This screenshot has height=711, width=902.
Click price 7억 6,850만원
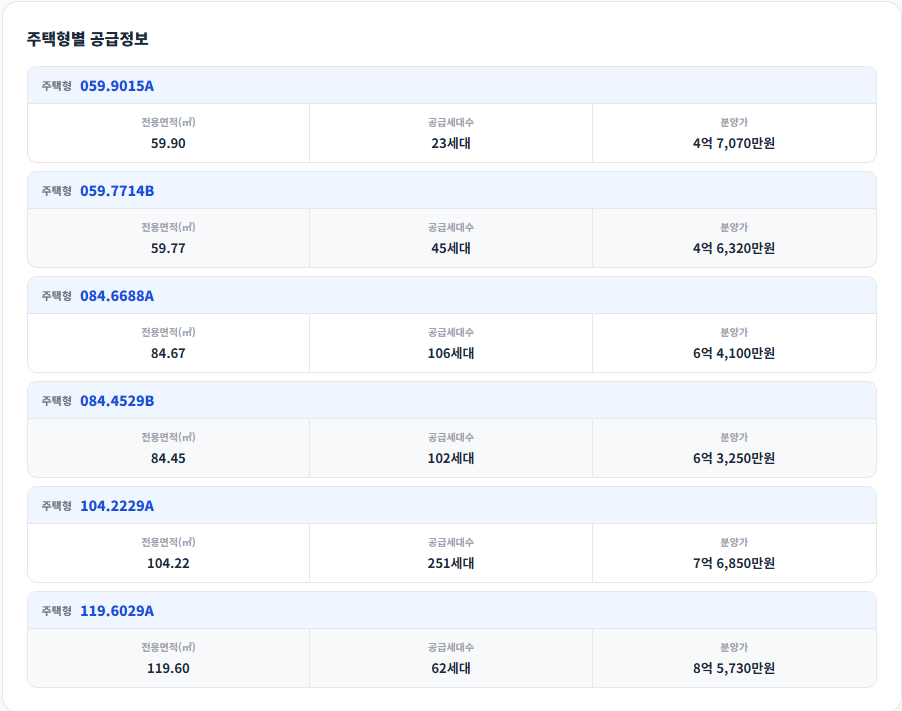coord(734,563)
